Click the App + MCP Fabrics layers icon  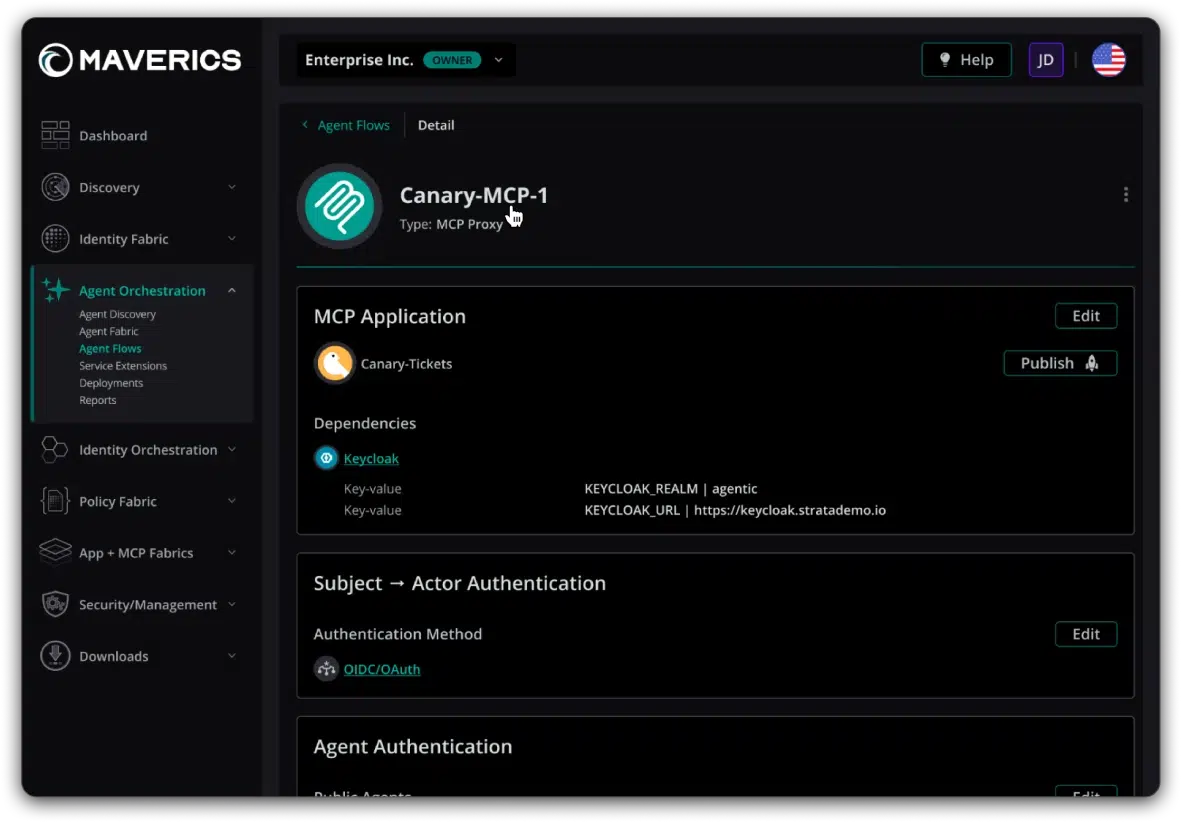pyautogui.click(x=53, y=553)
